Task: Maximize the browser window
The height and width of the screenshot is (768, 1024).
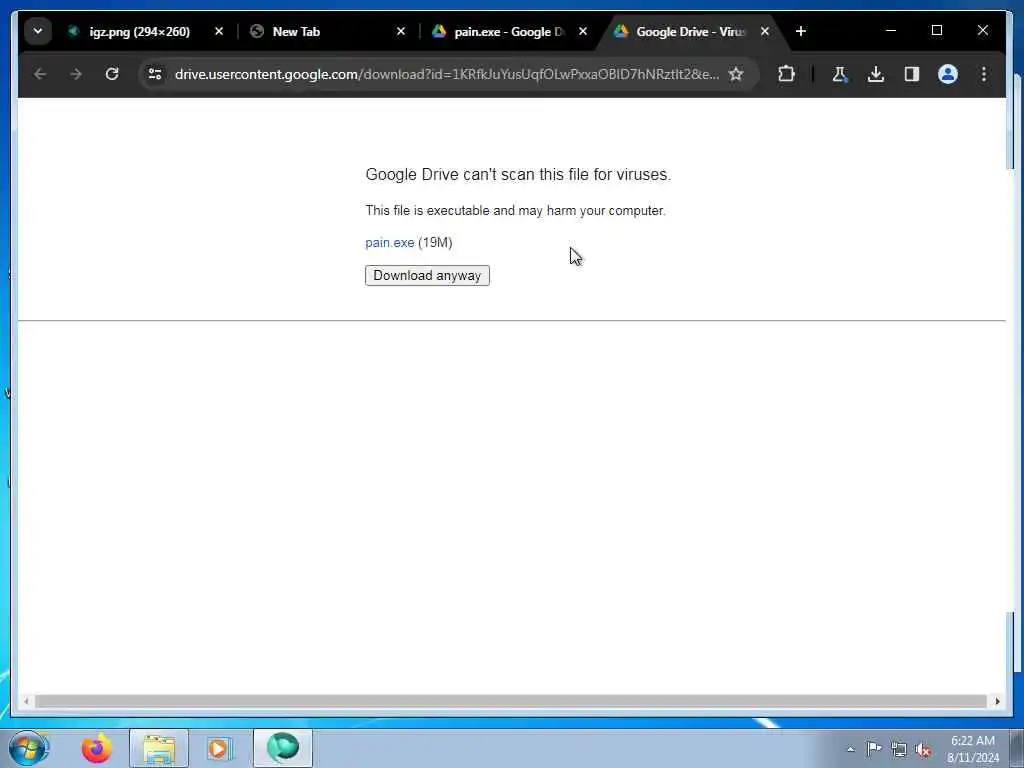Action: click(936, 31)
